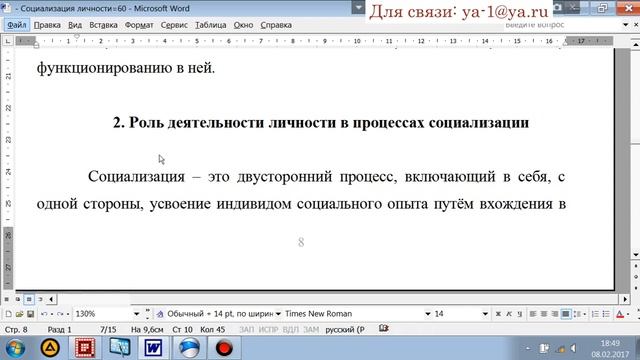Expand the style 'Обычный + 14 pt' dropdown
Image resolution: width=640 pixels, height=360 pixels.
click(278, 314)
